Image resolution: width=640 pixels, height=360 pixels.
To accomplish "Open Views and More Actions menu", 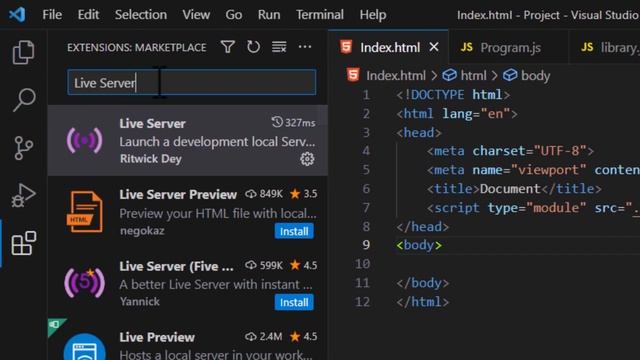I will click(305, 47).
